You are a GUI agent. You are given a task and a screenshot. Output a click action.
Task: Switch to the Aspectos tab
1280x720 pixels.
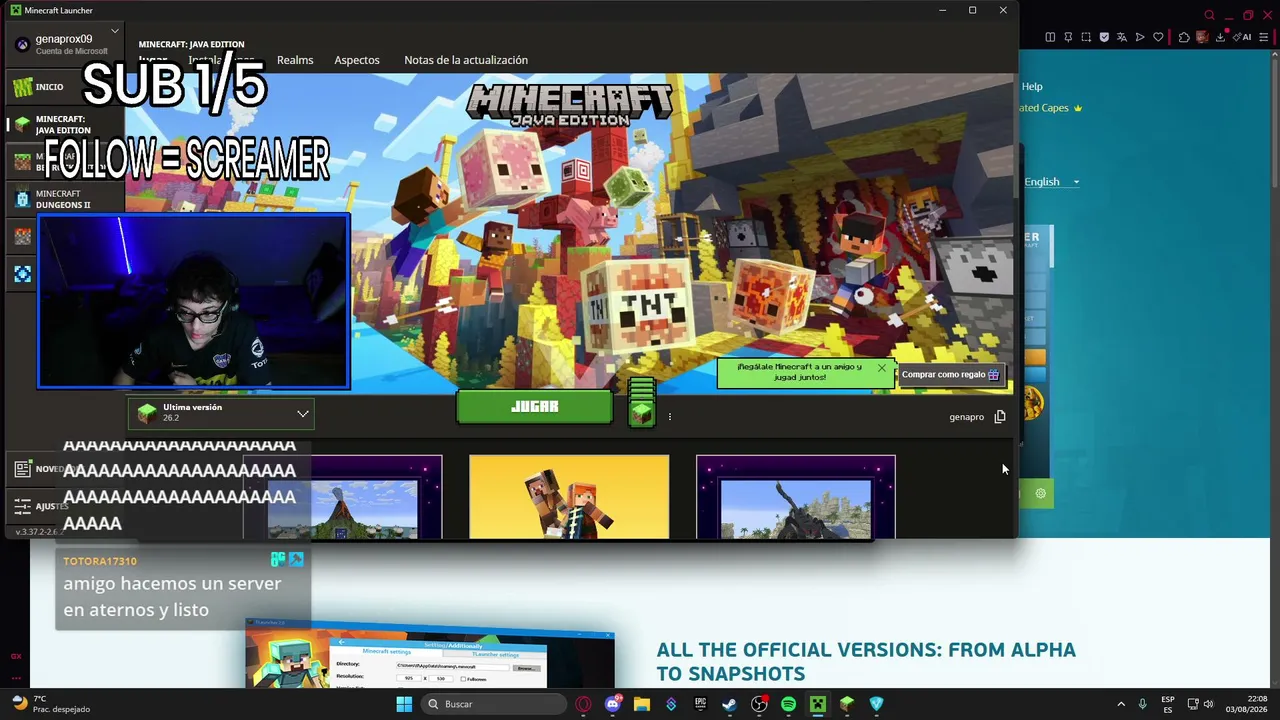point(357,60)
